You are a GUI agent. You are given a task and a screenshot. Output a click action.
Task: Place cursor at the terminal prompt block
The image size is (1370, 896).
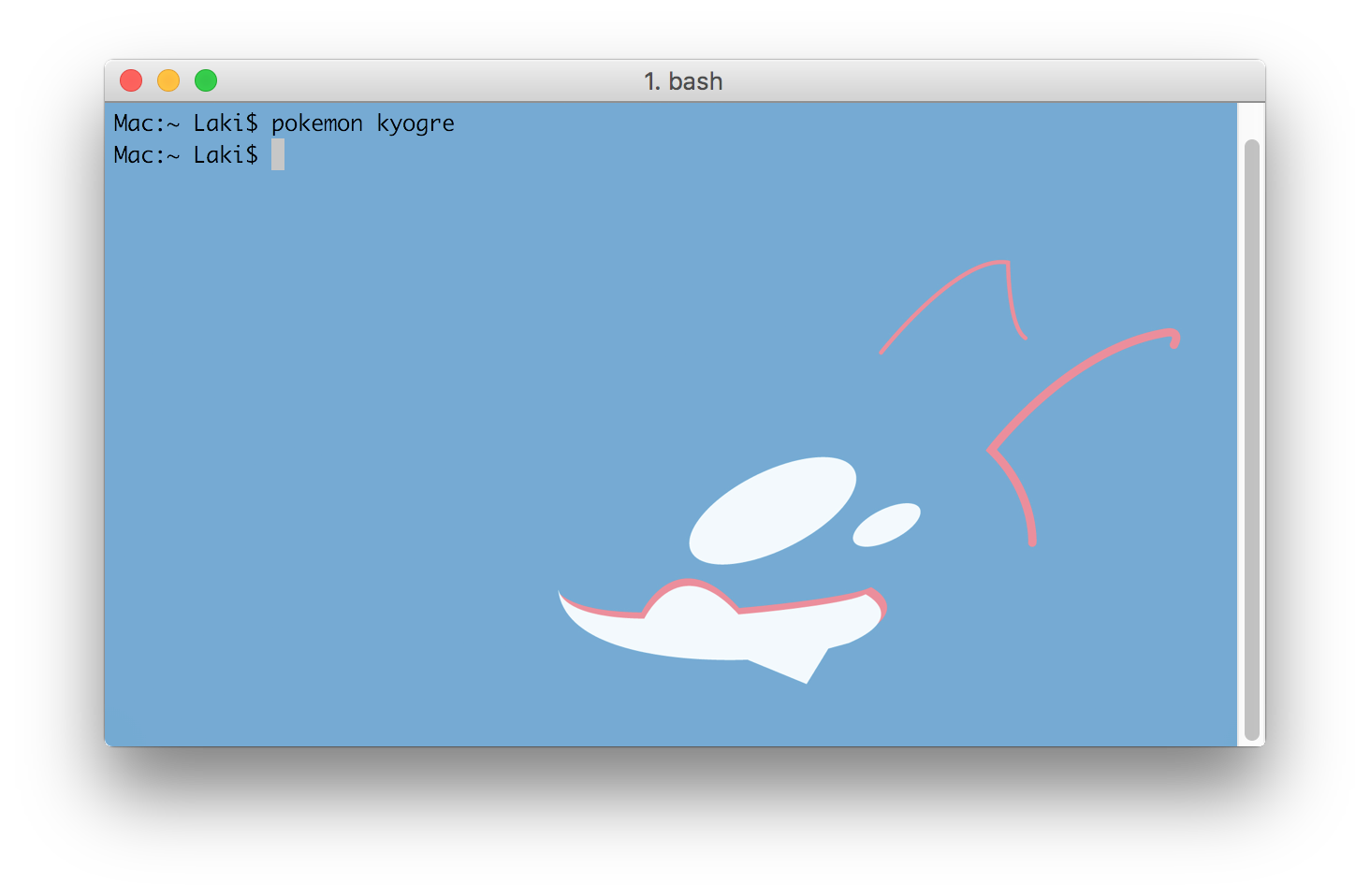pos(278,154)
